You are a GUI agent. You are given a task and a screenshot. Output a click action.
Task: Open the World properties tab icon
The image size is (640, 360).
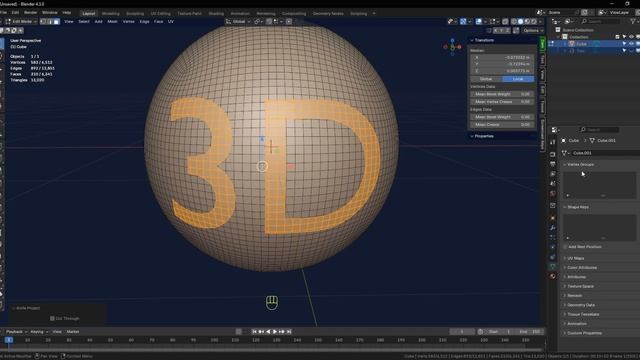[x=553, y=193]
